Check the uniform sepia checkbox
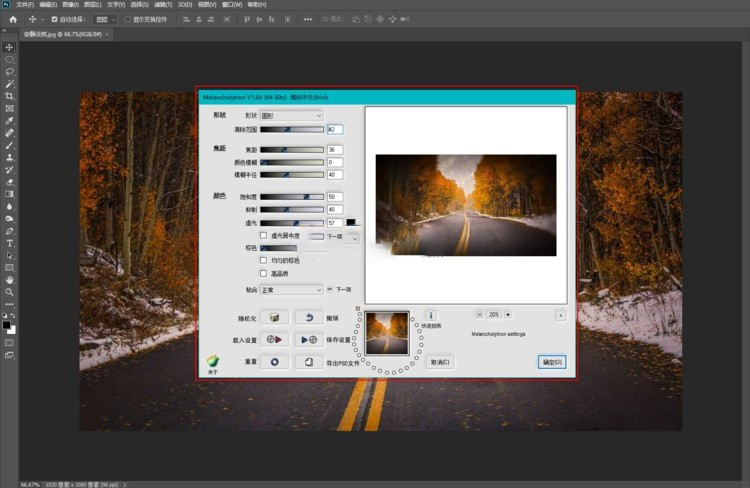Screen dimensions: 750x488 coord(263,260)
